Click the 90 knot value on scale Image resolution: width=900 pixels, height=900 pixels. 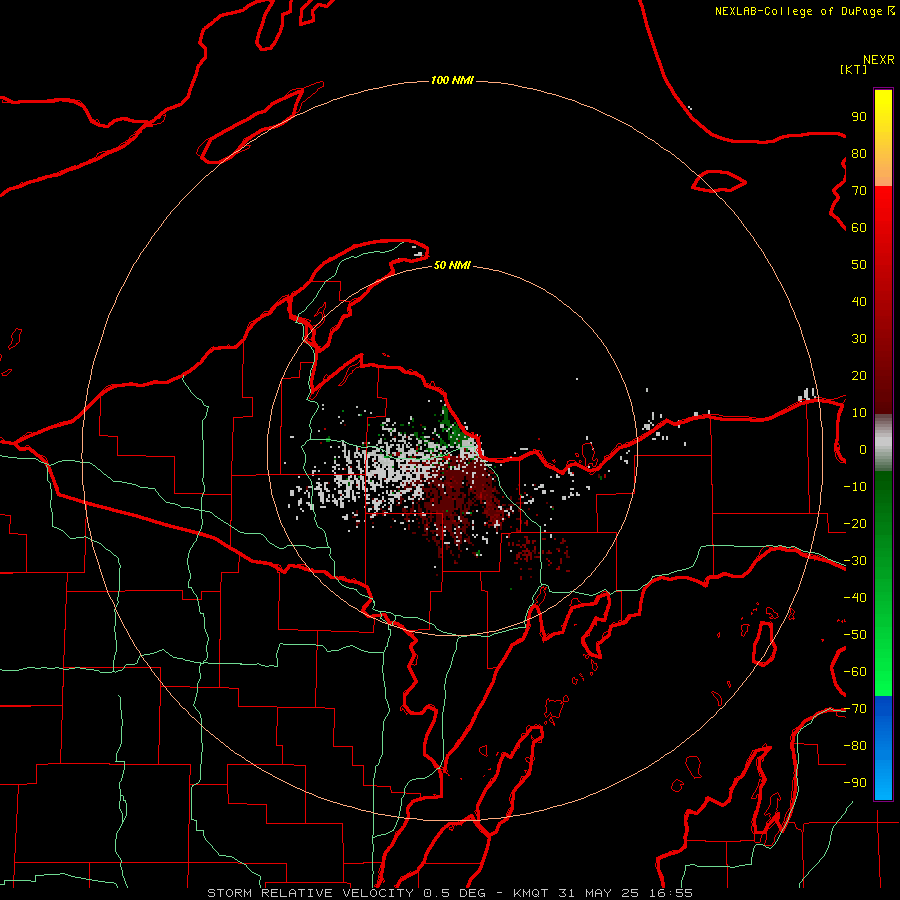(x=859, y=117)
